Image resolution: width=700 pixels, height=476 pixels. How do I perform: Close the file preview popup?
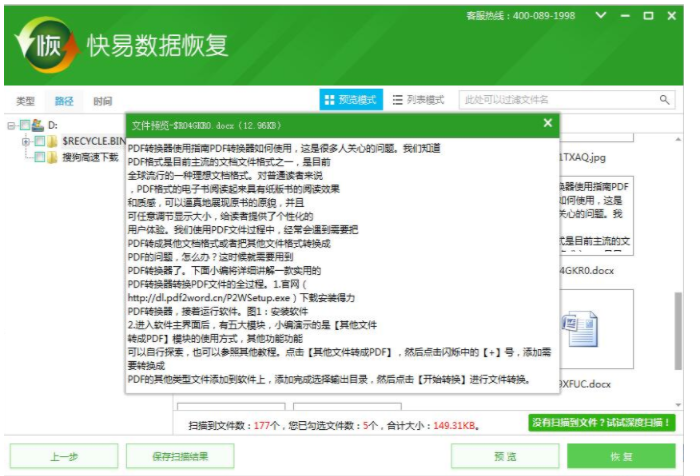[x=547, y=123]
